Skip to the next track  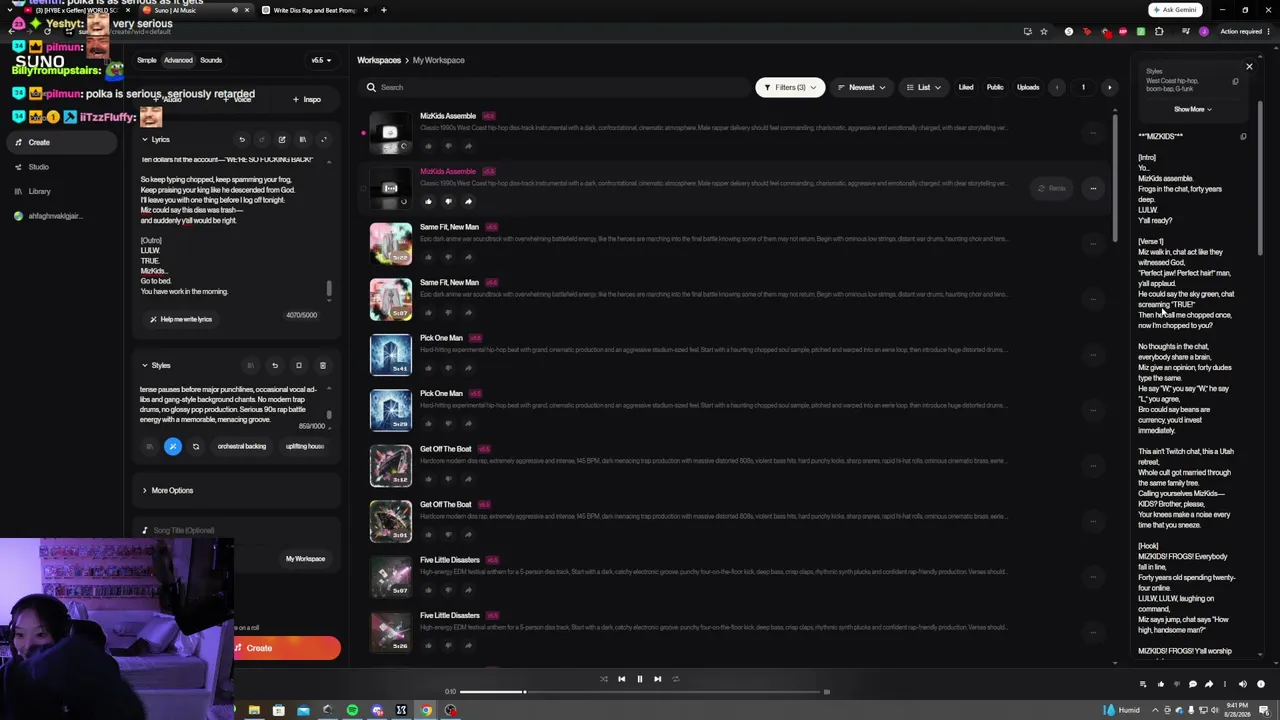tap(657, 679)
